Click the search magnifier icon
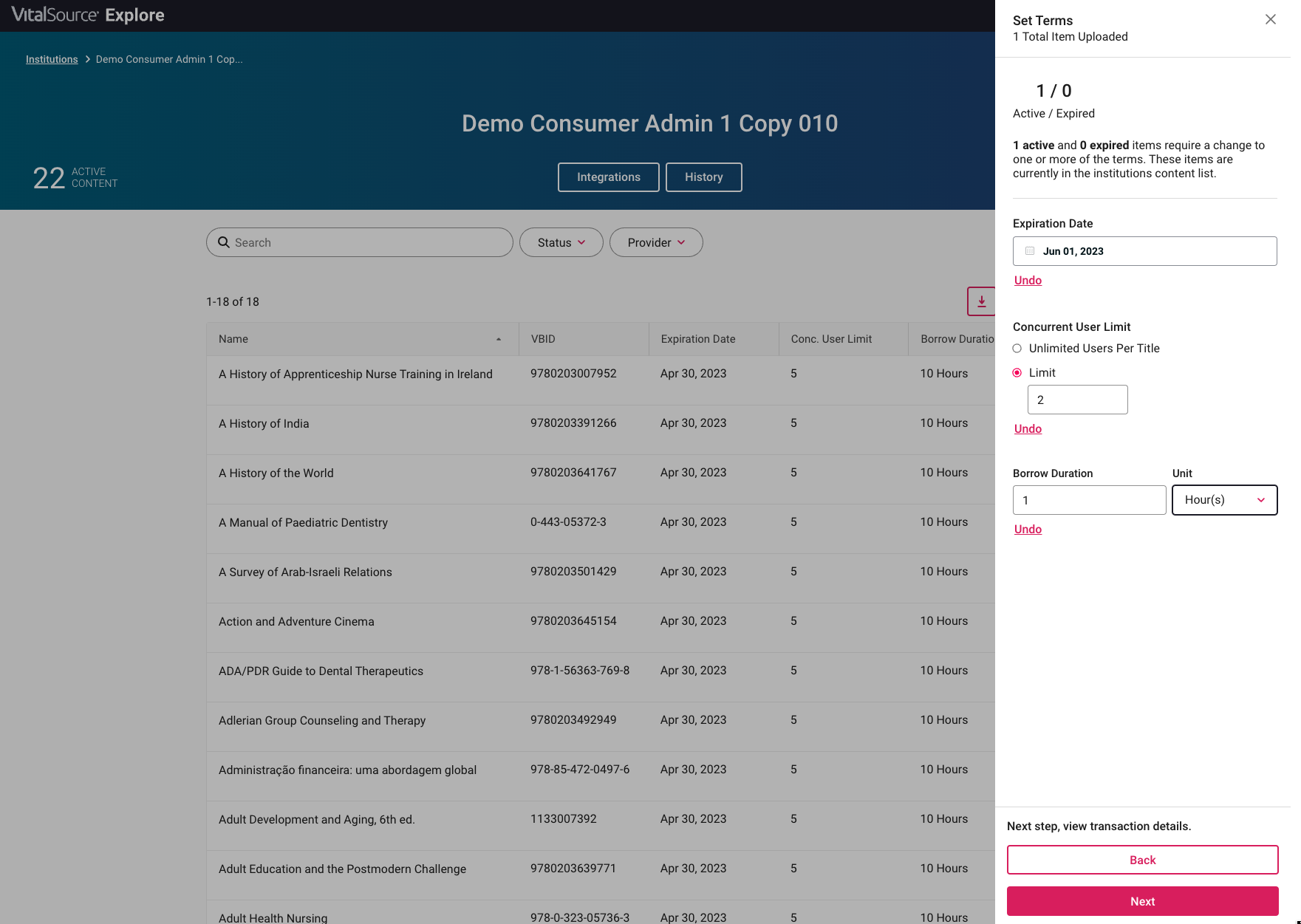 coord(224,242)
